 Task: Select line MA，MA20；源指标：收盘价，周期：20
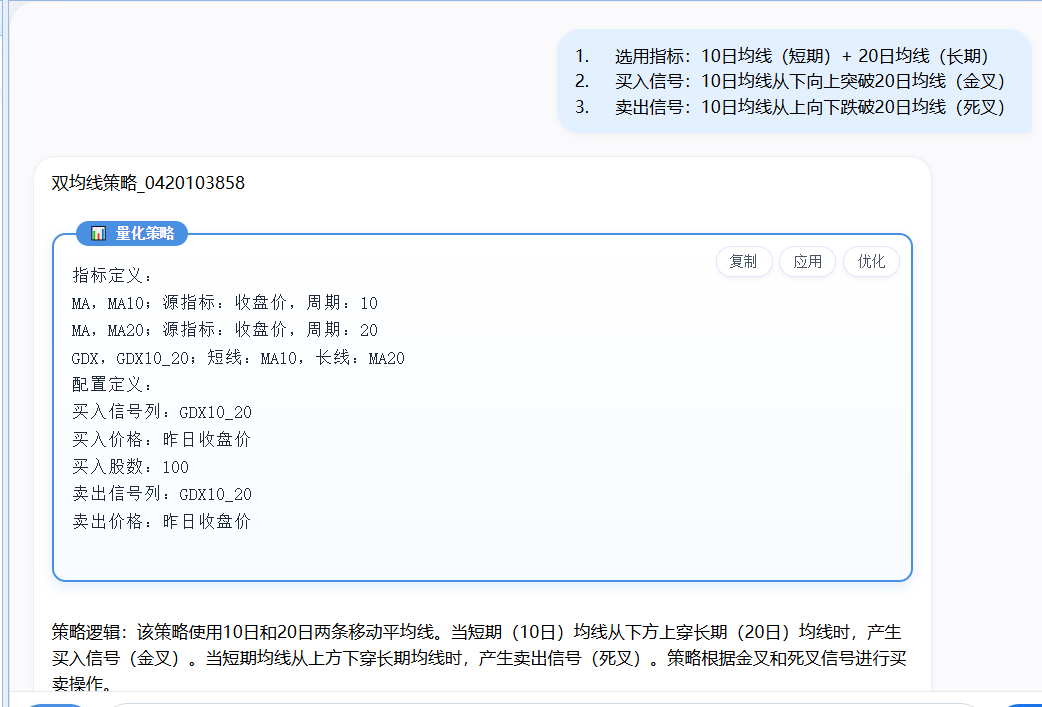click(225, 330)
